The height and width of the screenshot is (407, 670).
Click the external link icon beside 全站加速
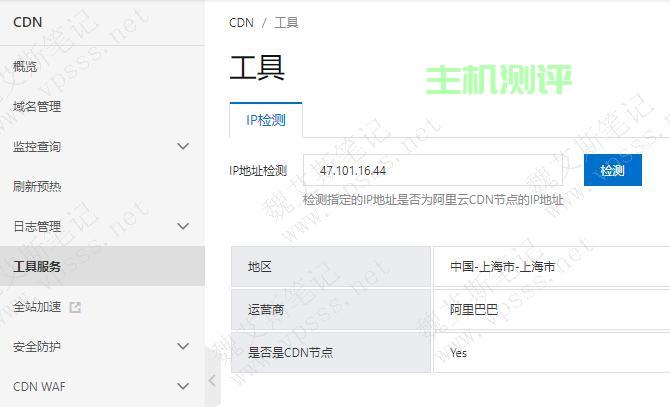point(75,307)
